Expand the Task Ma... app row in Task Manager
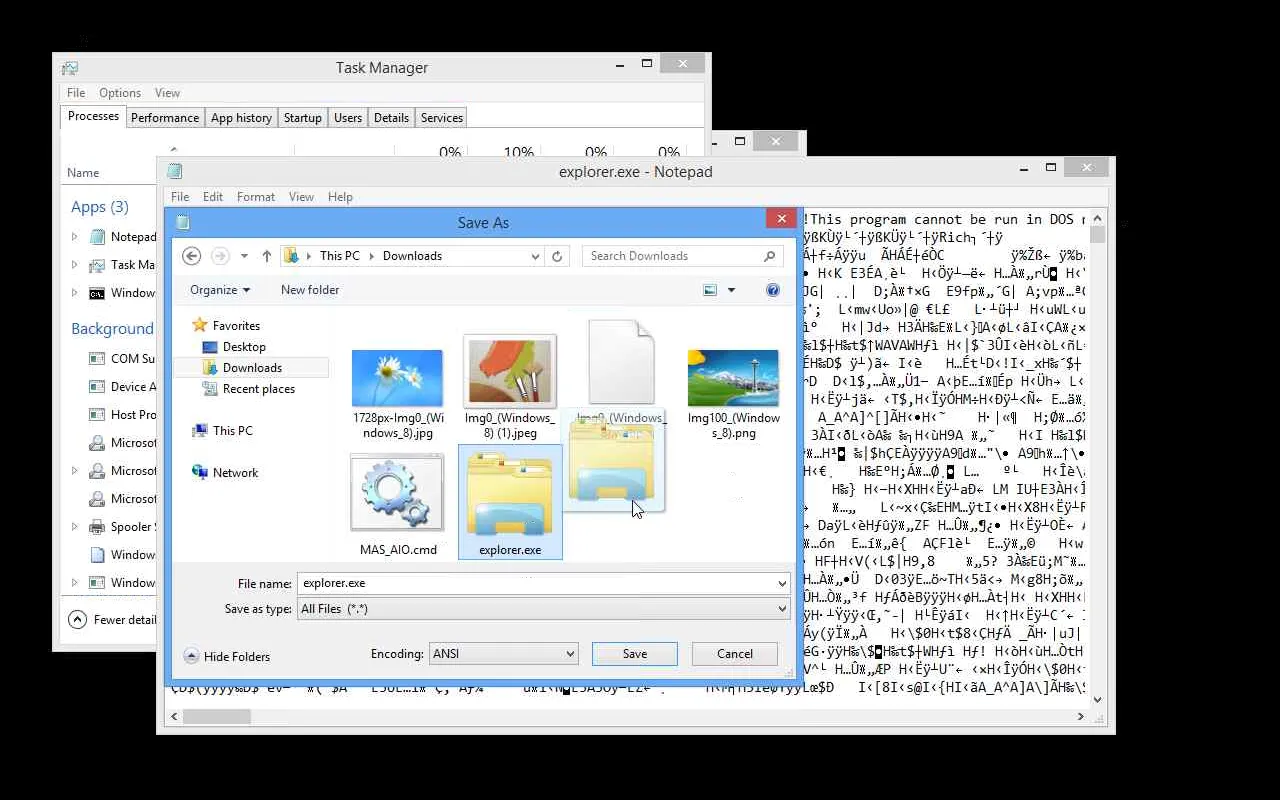The image size is (1280, 800). coord(75,265)
